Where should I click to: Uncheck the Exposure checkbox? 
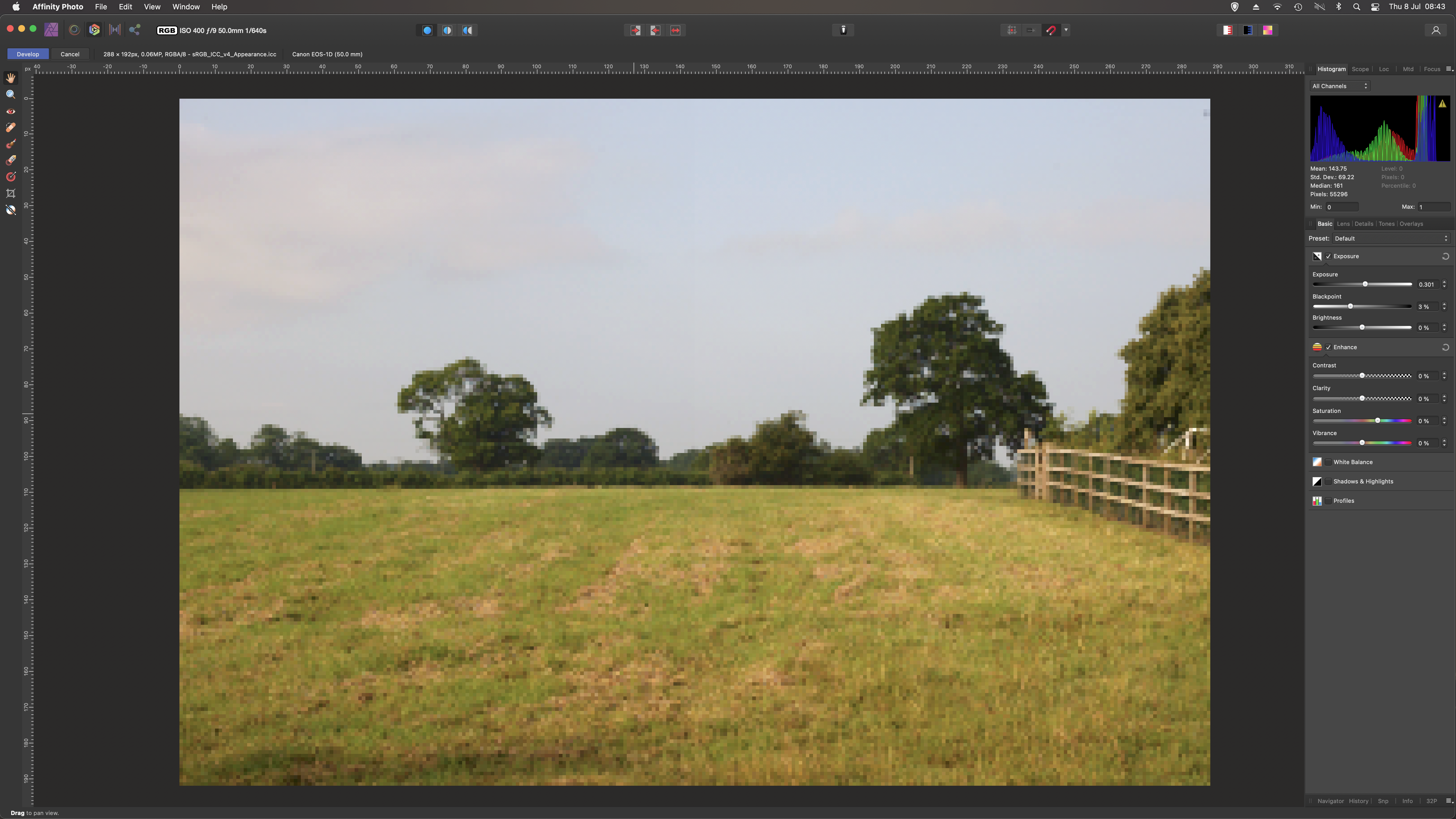pyautogui.click(x=1328, y=257)
